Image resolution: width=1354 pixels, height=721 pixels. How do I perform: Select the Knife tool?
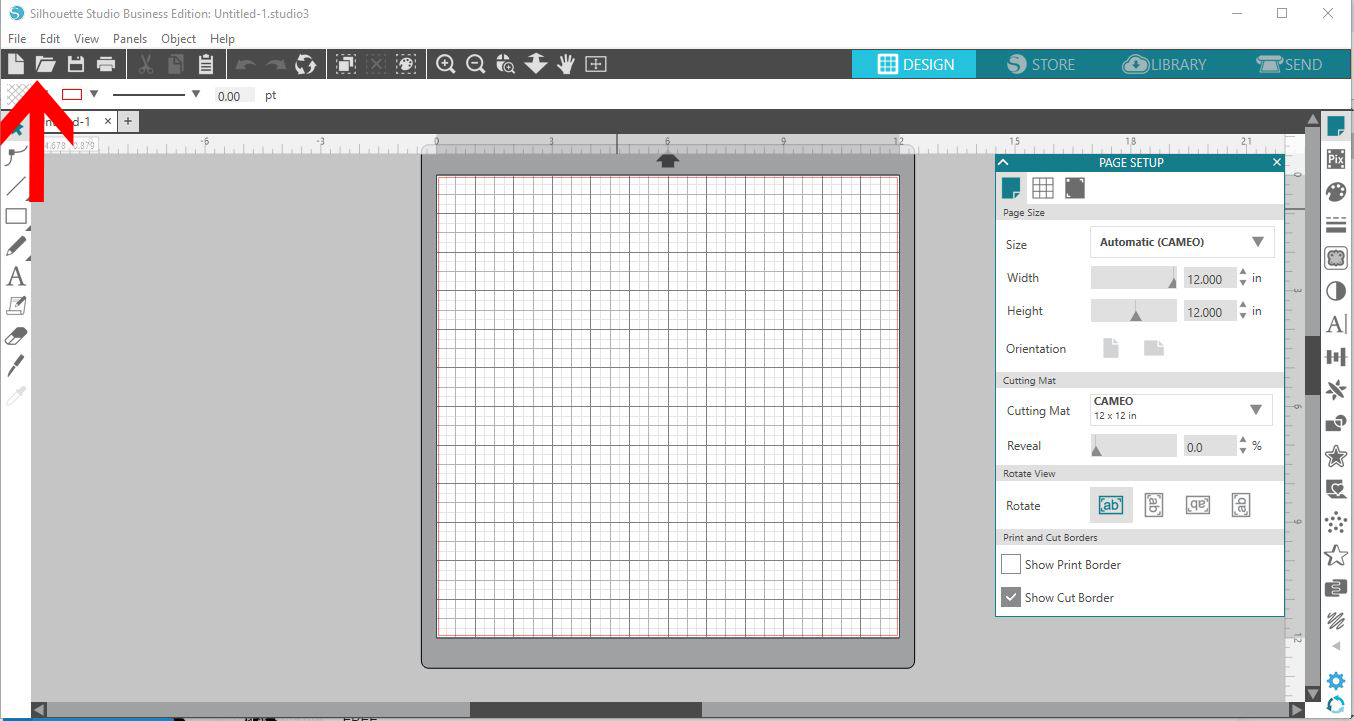click(x=16, y=366)
